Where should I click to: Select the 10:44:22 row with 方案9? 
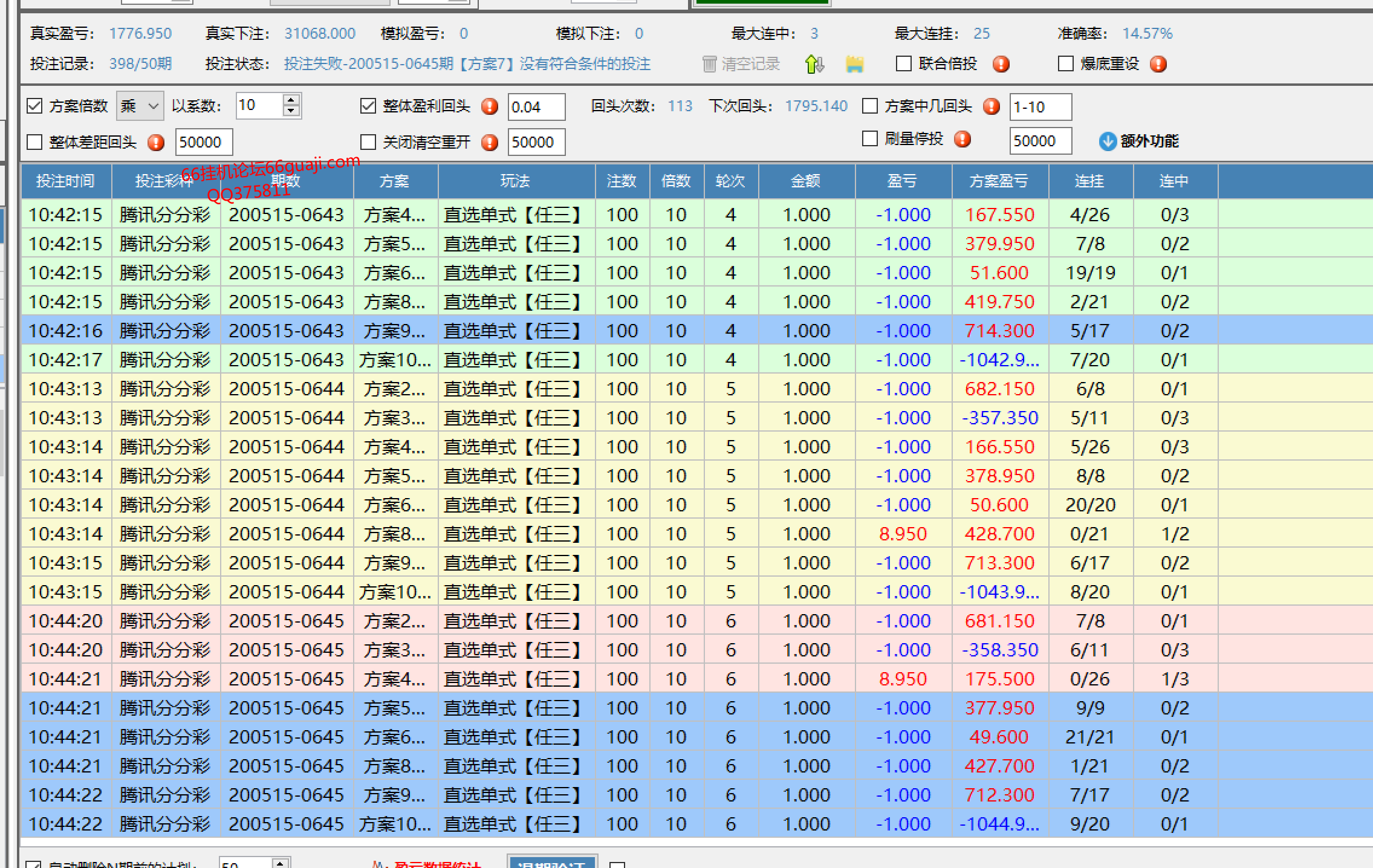pos(696,795)
